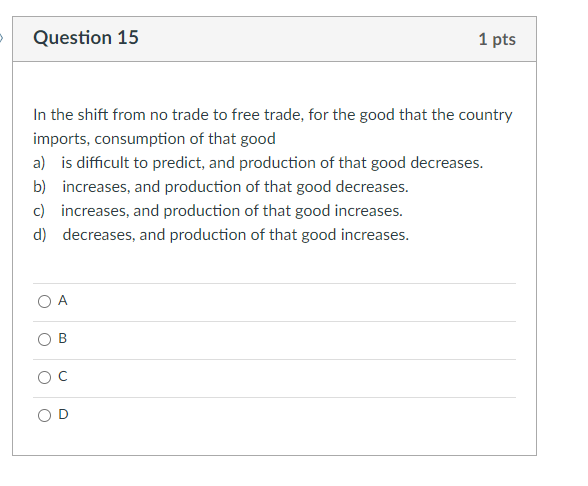Click the "a)" list marker
The image size is (588, 486).
39,163
